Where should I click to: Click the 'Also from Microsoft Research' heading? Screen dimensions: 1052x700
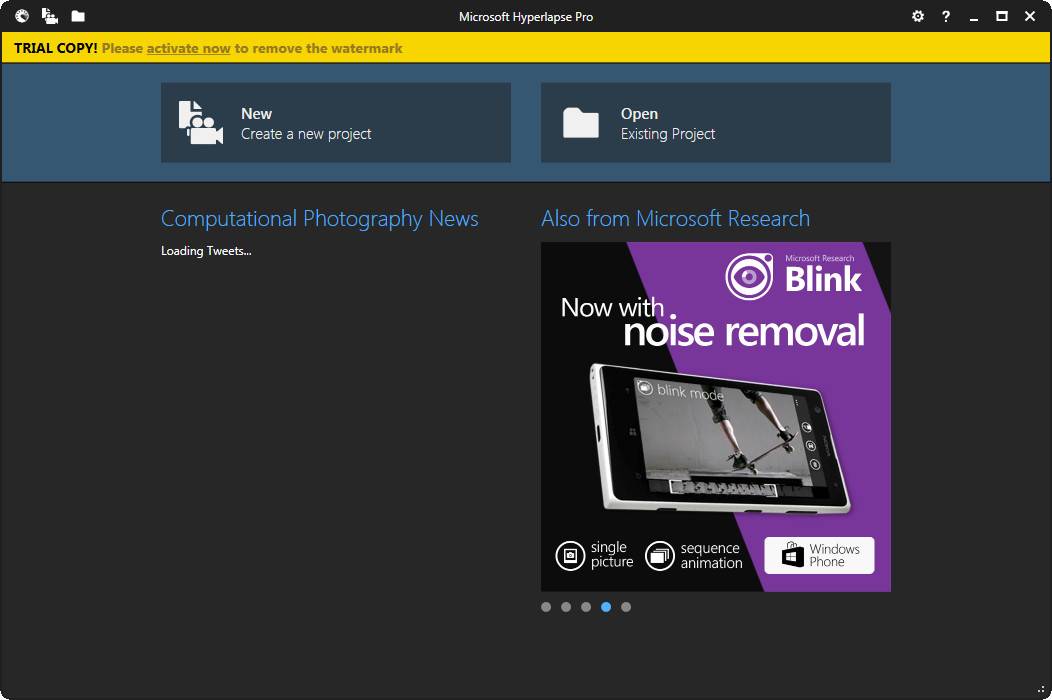tap(676, 219)
